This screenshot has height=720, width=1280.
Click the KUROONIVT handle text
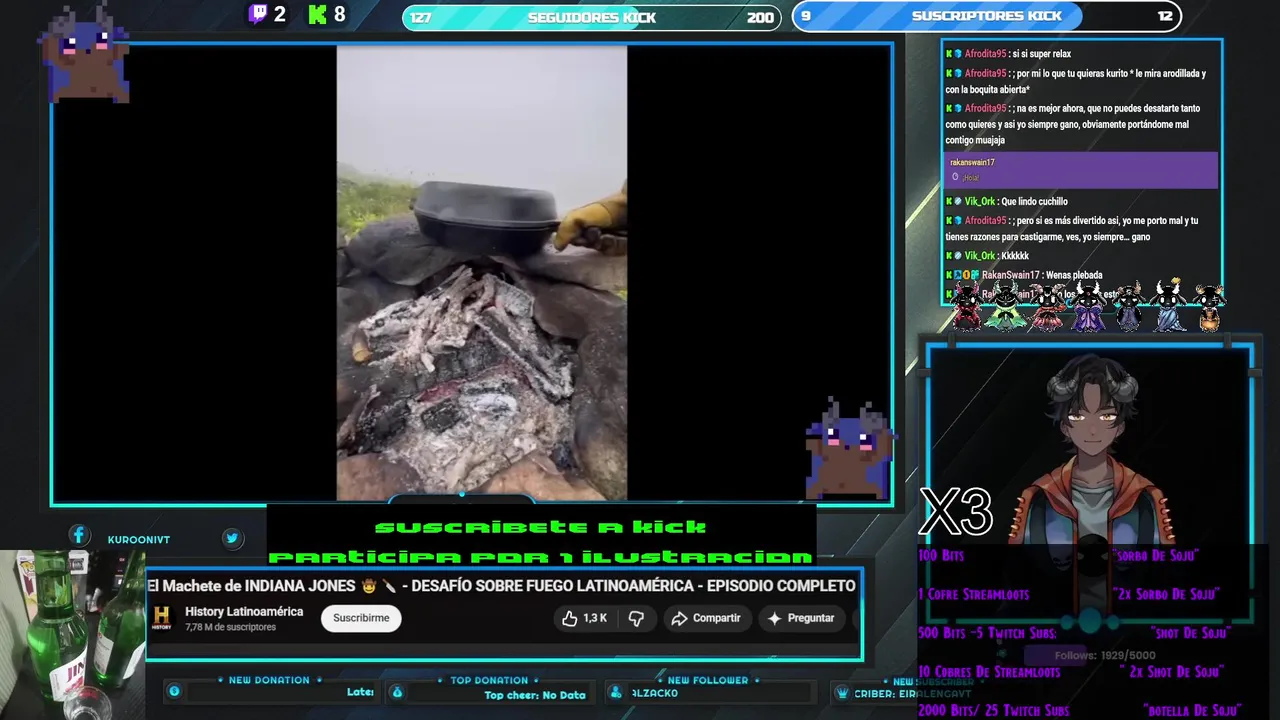pos(139,539)
